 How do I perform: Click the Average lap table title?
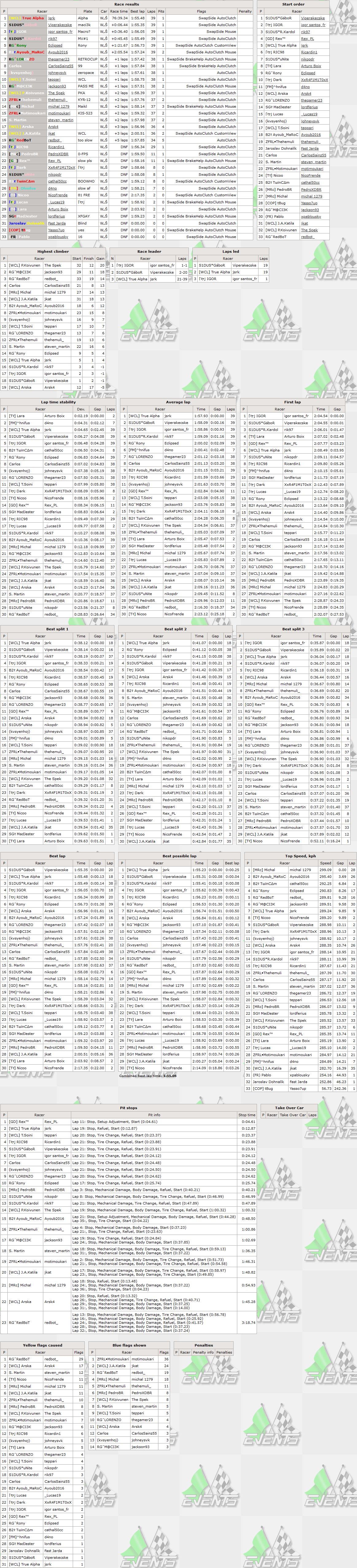(x=178, y=402)
